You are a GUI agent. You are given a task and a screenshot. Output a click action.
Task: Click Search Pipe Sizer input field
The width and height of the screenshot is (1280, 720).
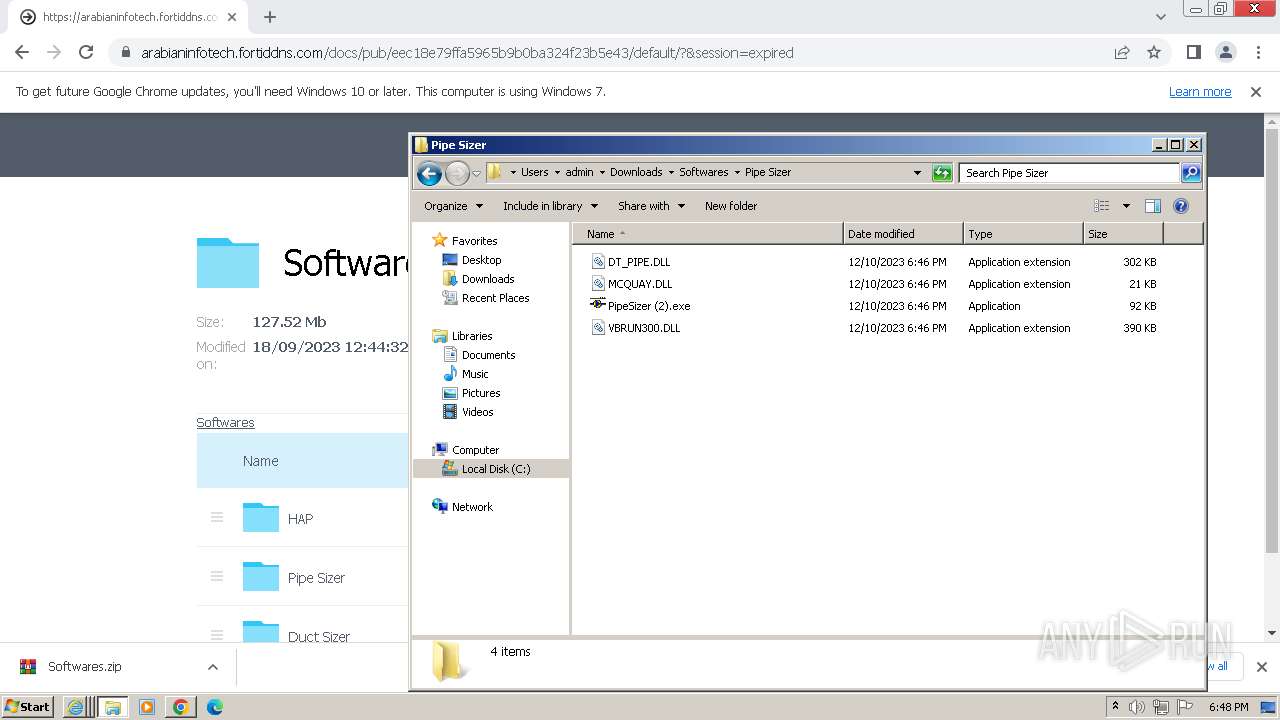pyautogui.click(x=1068, y=173)
